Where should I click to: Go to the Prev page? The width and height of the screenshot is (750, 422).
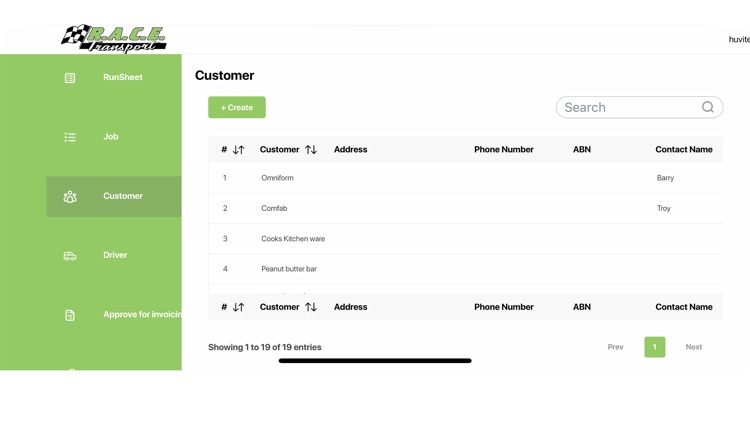pyautogui.click(x=615, y=347)
